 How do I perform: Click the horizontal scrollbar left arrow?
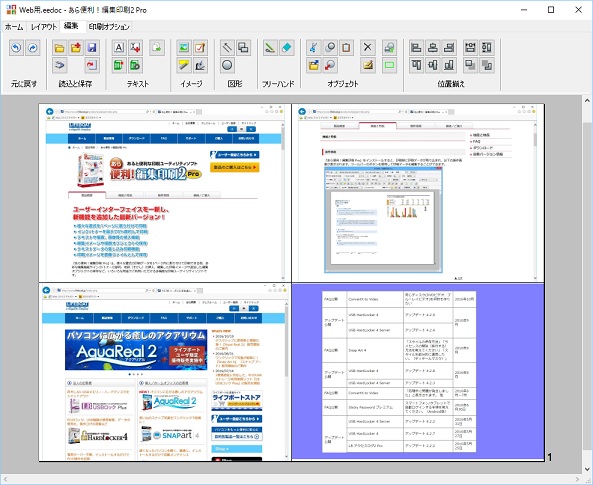click(5, 479)
